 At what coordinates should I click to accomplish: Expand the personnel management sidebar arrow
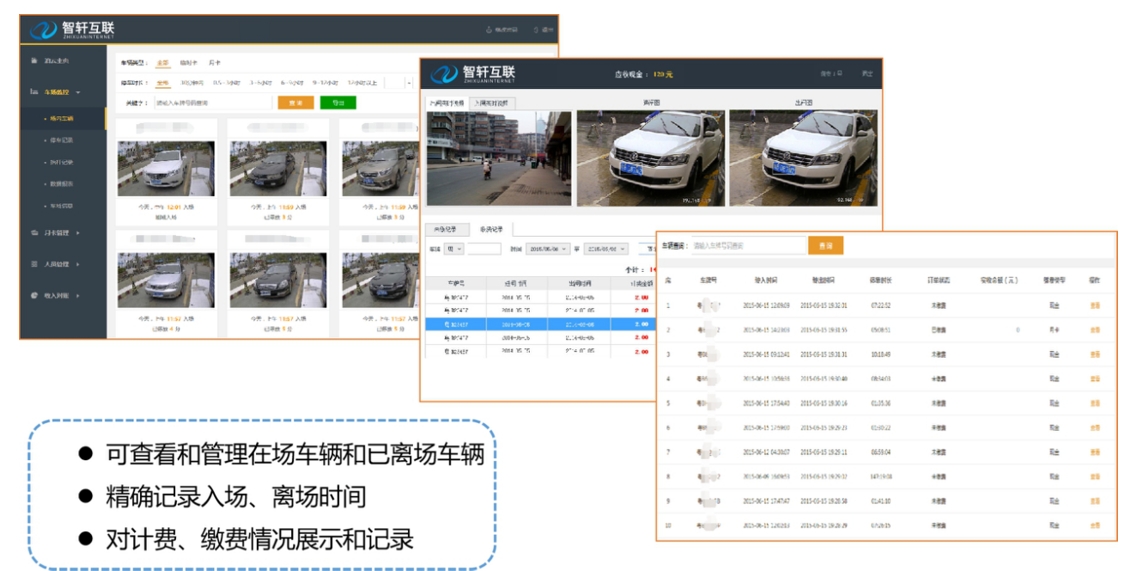78,264
